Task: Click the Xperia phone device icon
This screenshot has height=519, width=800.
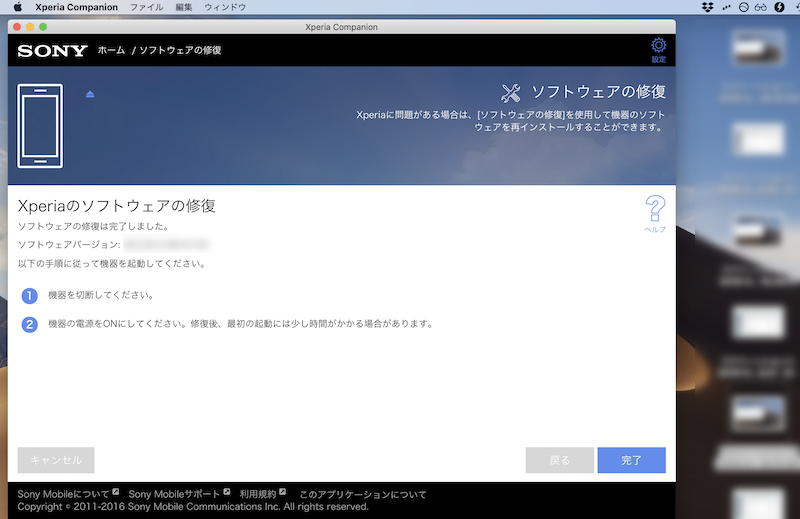Action: click(40, 123)
